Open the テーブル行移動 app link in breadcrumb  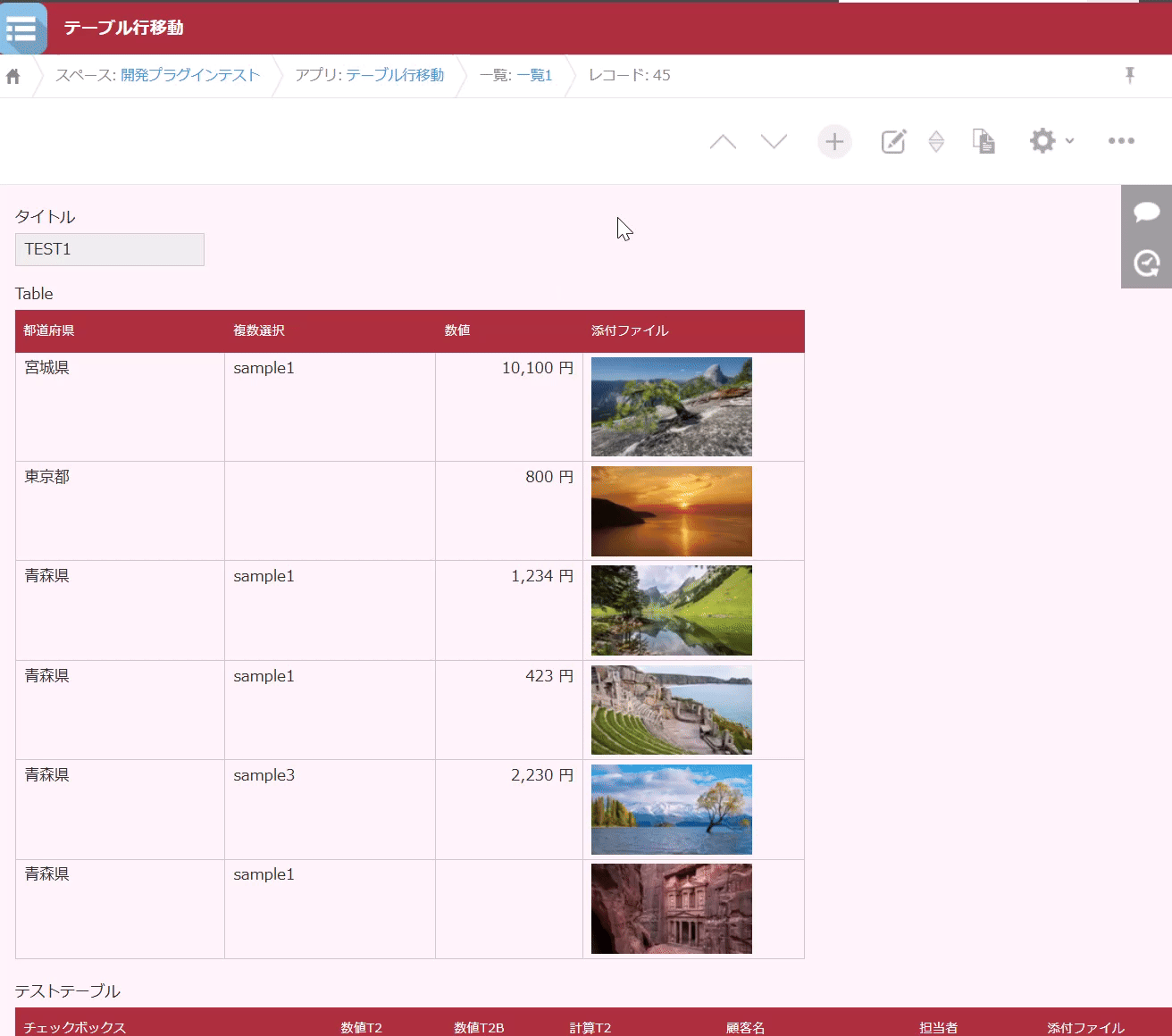coord(395,75)
